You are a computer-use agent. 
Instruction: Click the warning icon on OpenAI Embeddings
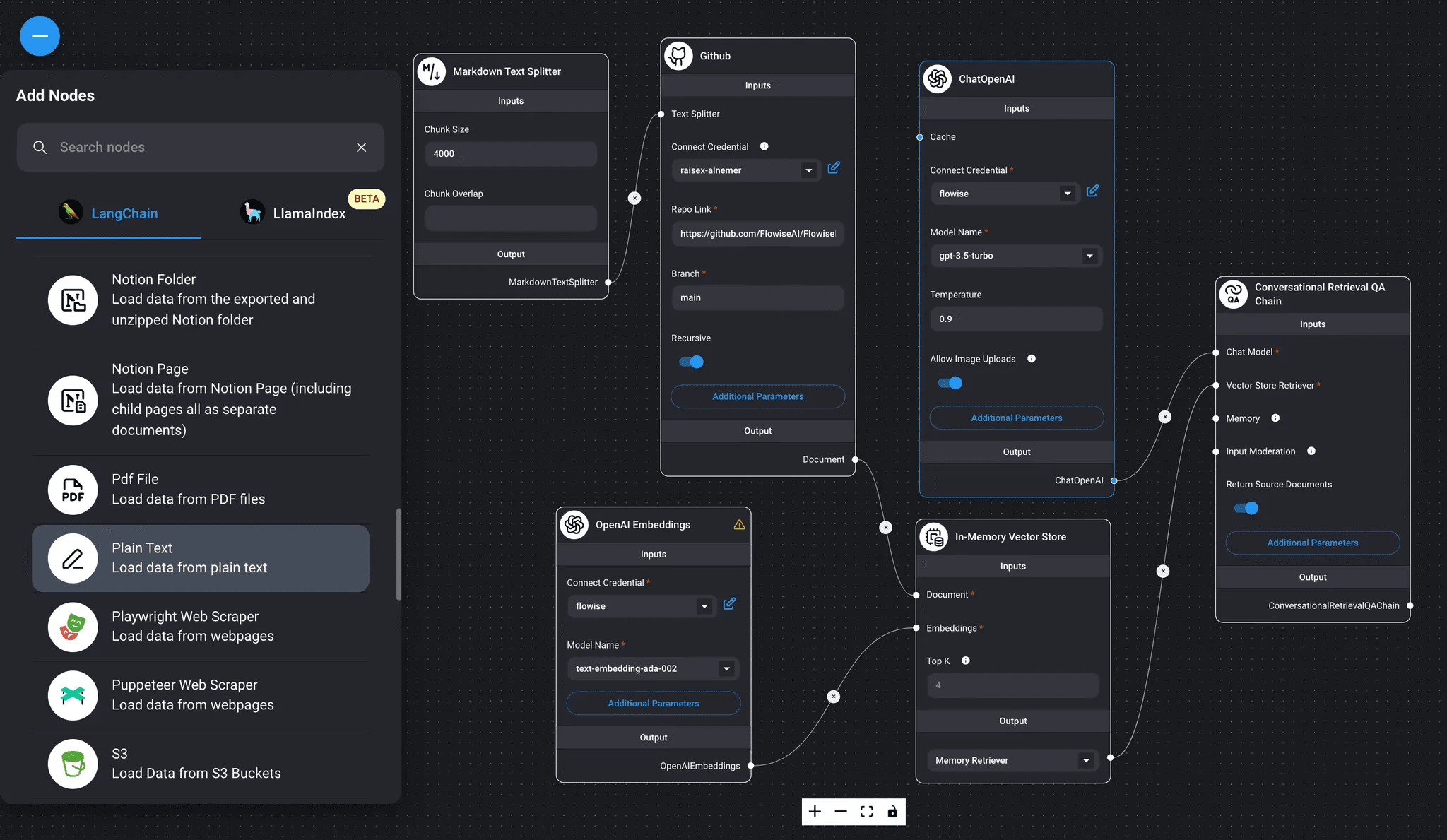tap(739, 524)
